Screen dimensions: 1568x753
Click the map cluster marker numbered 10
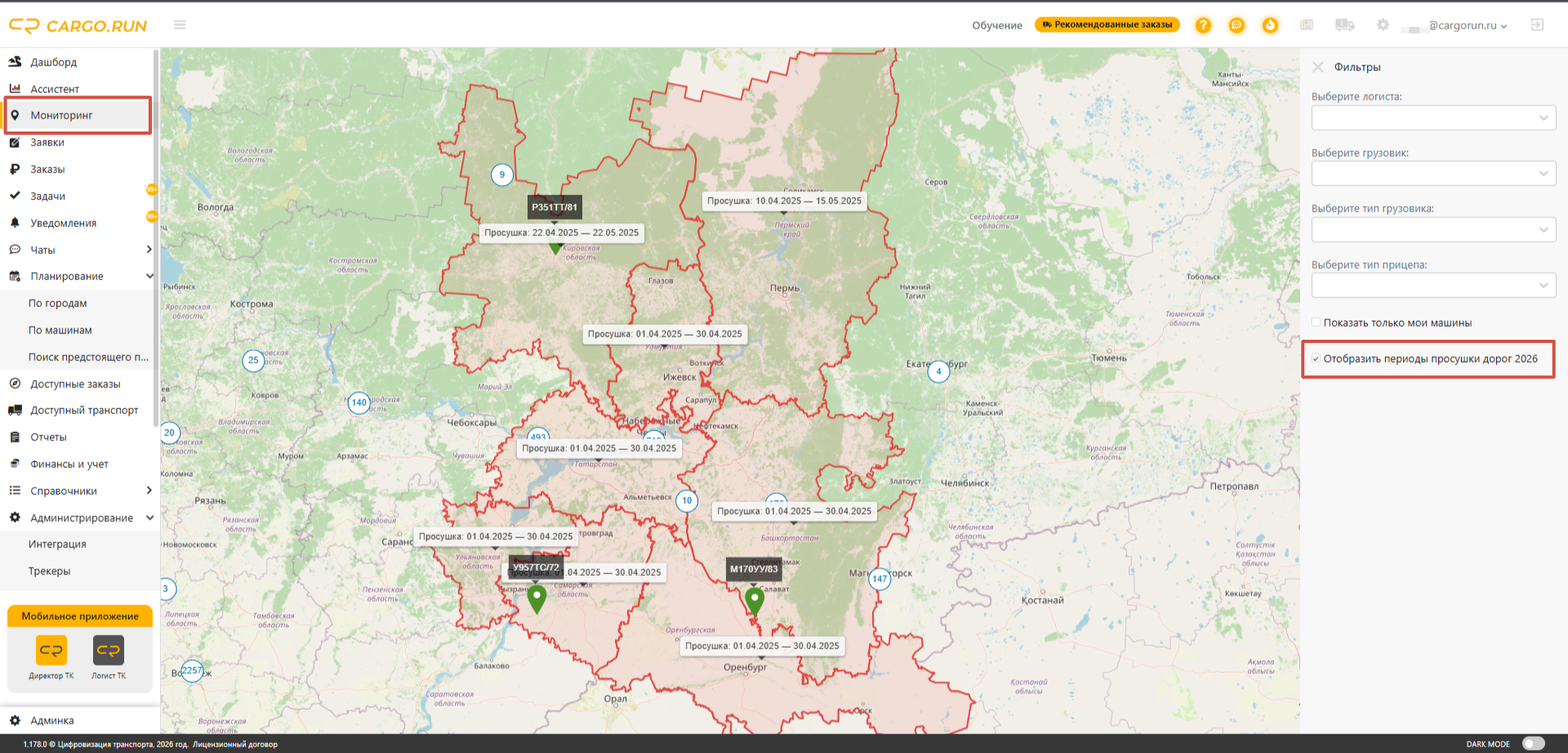tap(687, 501)
